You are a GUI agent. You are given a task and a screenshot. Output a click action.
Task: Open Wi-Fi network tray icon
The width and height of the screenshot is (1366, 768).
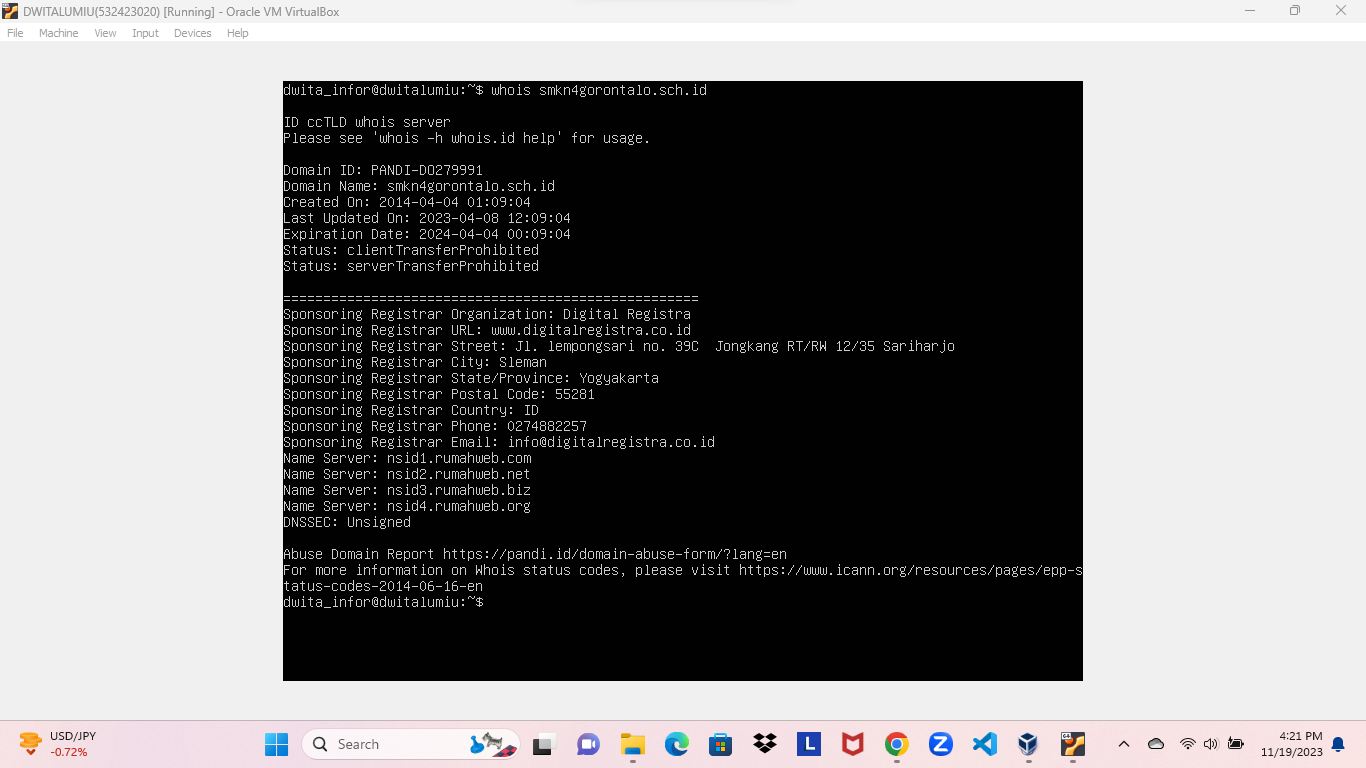(x=1187, y=744)
